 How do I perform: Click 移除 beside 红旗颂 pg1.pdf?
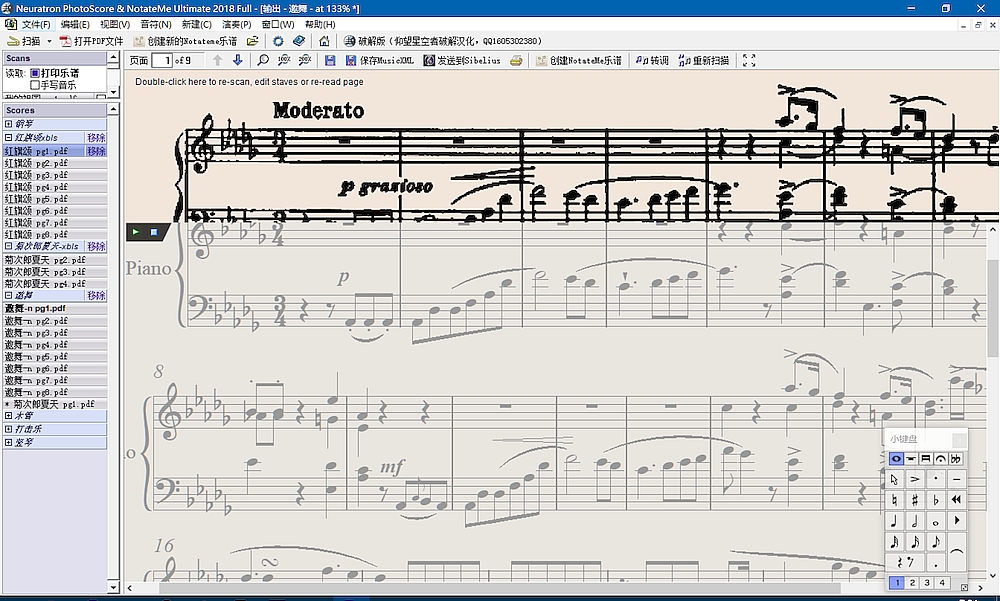point(96,151)
